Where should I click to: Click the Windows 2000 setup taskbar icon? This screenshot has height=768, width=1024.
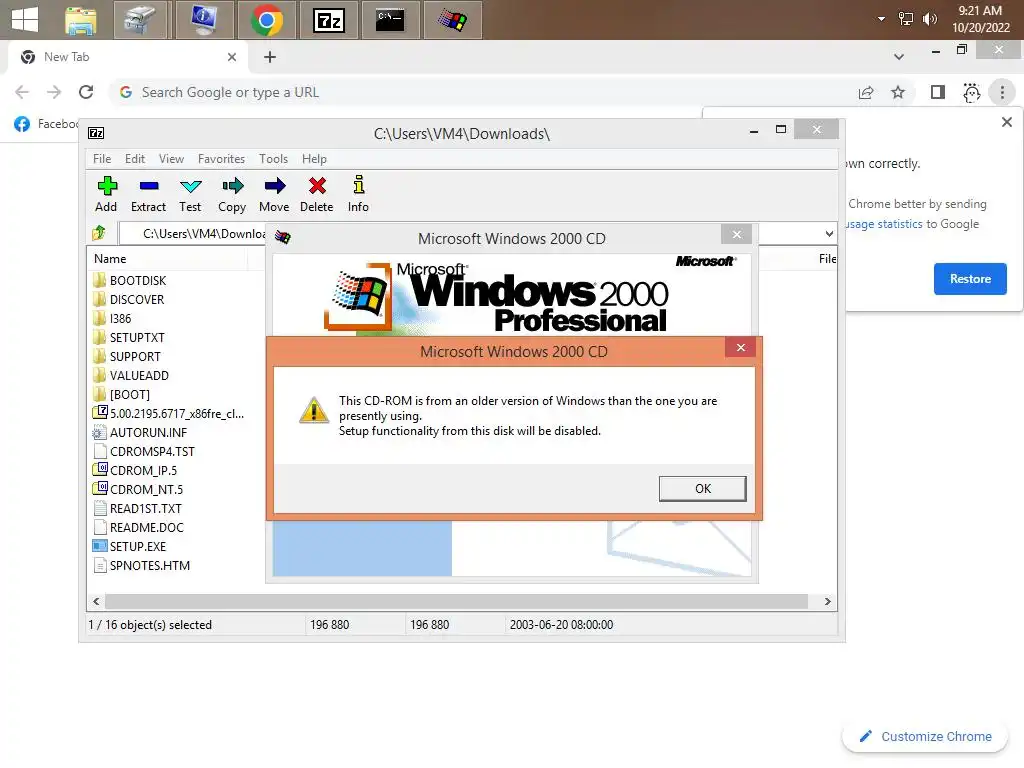[453, 20]
